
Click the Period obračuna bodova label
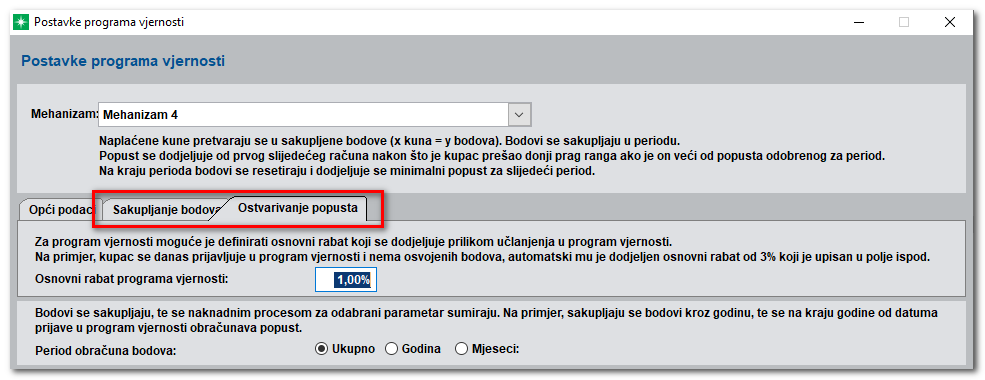(106, 350)
